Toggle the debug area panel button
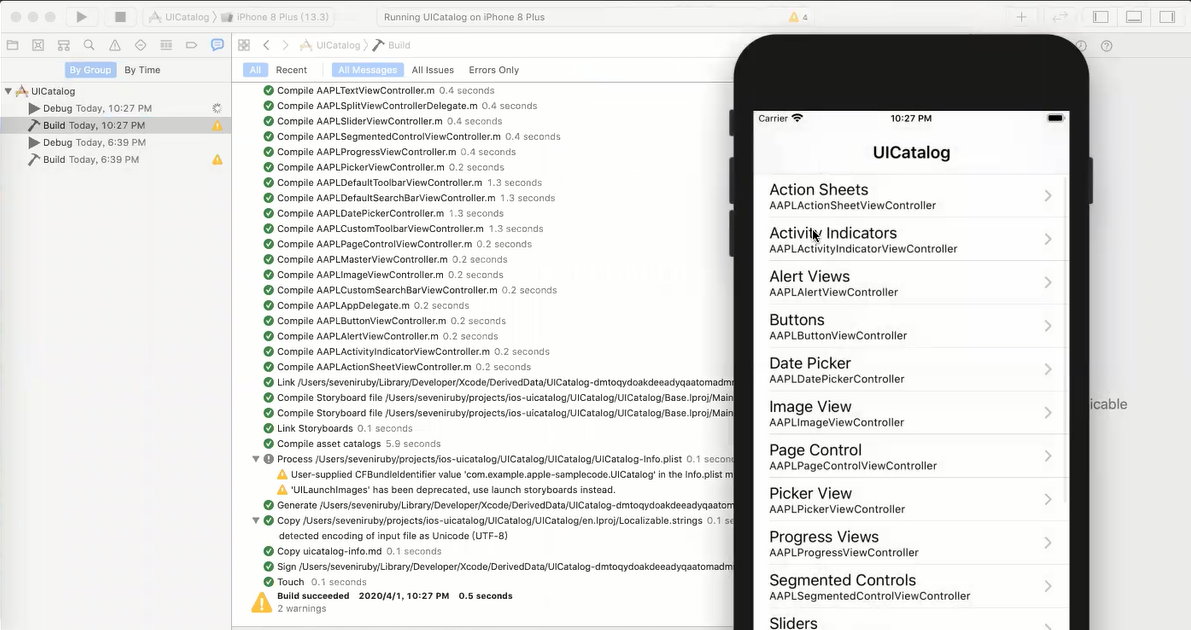 point(1134,17)
